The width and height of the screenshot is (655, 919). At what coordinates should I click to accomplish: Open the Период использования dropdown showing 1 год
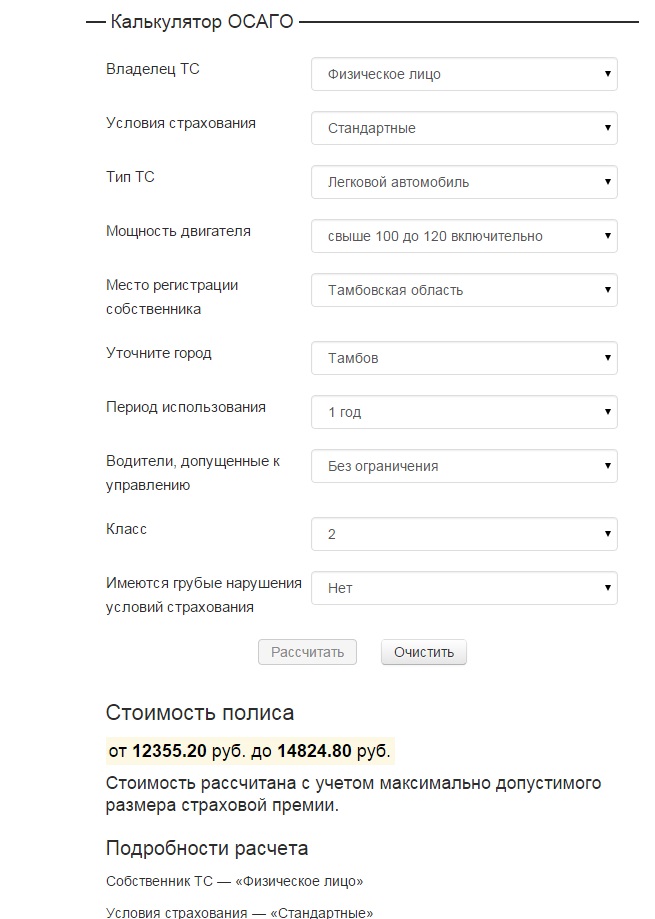464,412
